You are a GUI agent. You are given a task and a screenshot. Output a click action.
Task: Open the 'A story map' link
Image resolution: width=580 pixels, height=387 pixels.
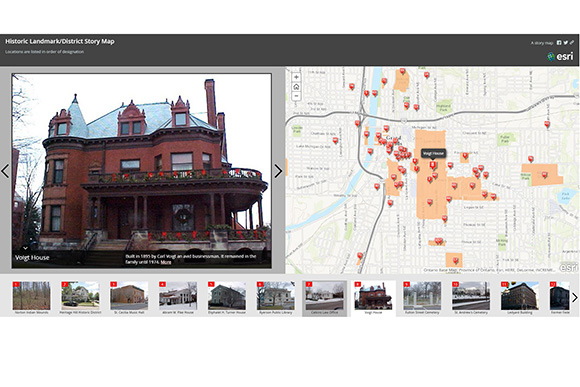(x=542, y=43)
